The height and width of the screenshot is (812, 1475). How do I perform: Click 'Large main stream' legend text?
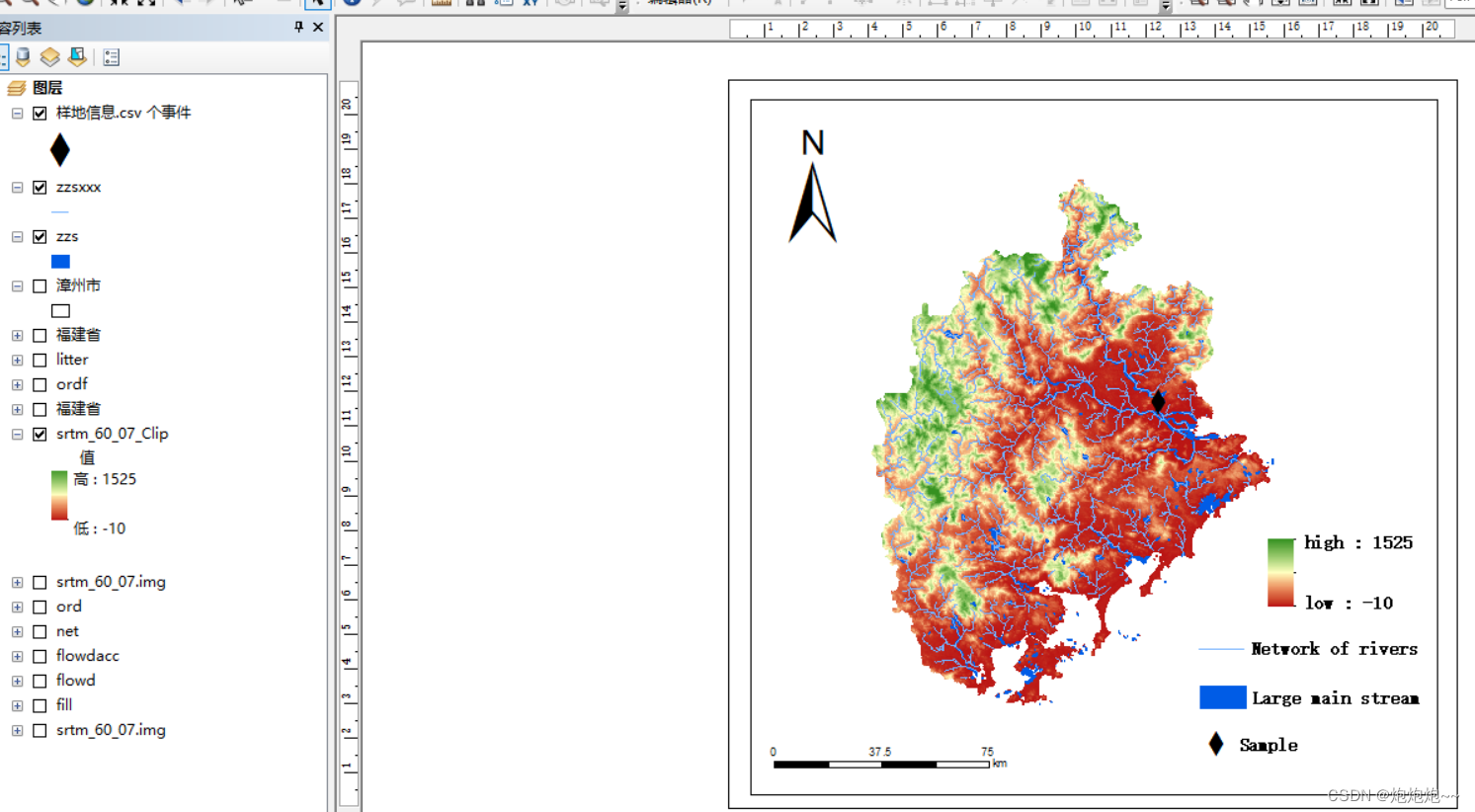[x=1335, y=698]
